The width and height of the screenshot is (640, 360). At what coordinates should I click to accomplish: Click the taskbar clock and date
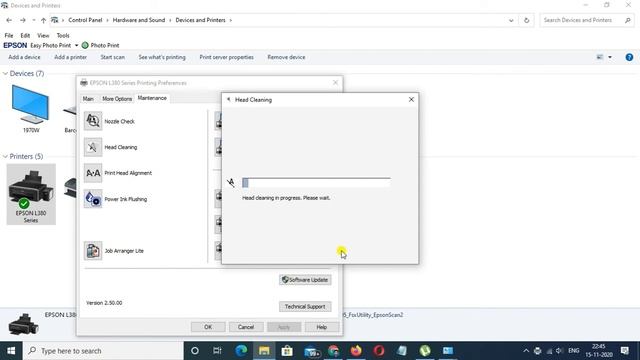click(x=599, y=351)
